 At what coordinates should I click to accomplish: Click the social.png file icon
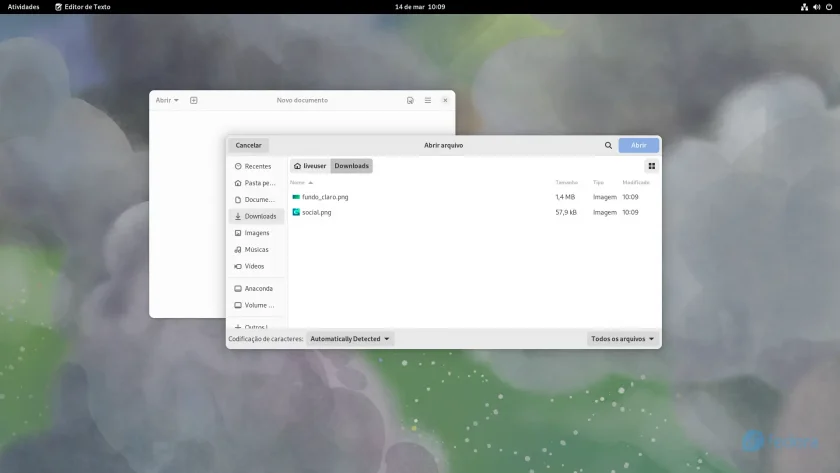coord(296,212)
